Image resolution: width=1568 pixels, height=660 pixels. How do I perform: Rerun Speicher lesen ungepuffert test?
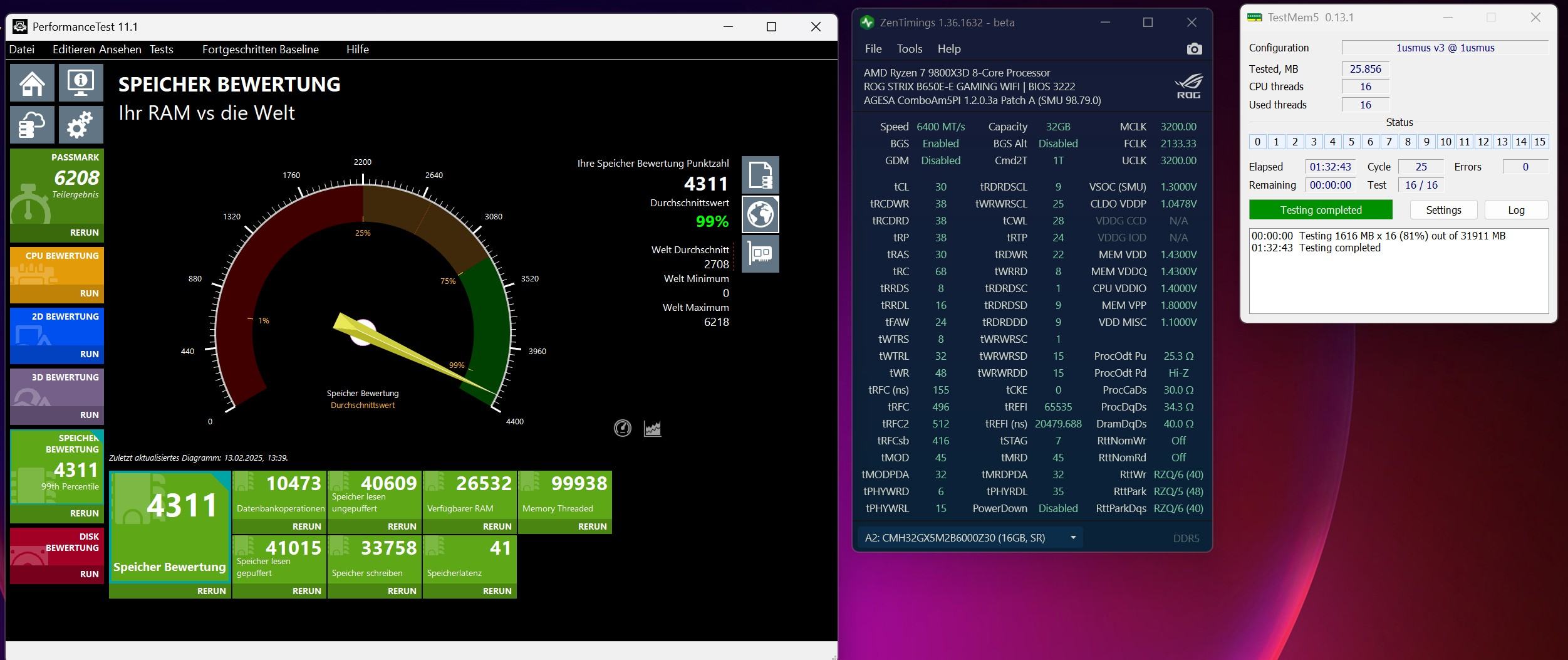402,526
